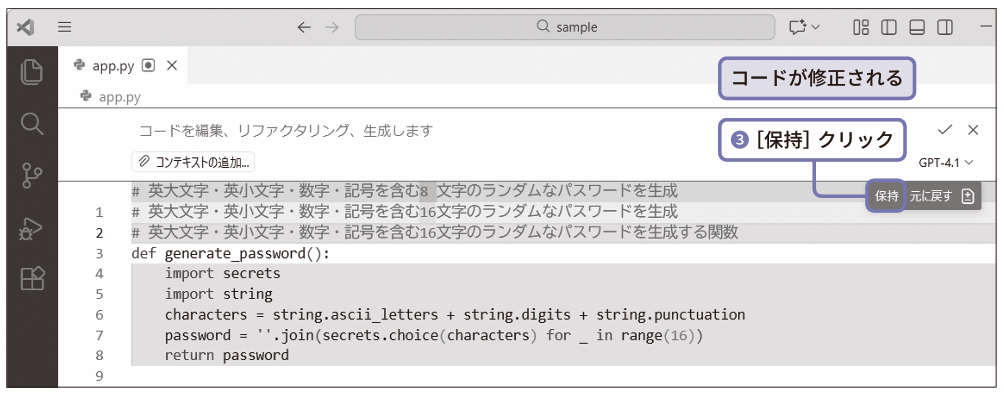
Task: Toggle the primary side bar
Action: pyautogui.click(x=889, y=28)
